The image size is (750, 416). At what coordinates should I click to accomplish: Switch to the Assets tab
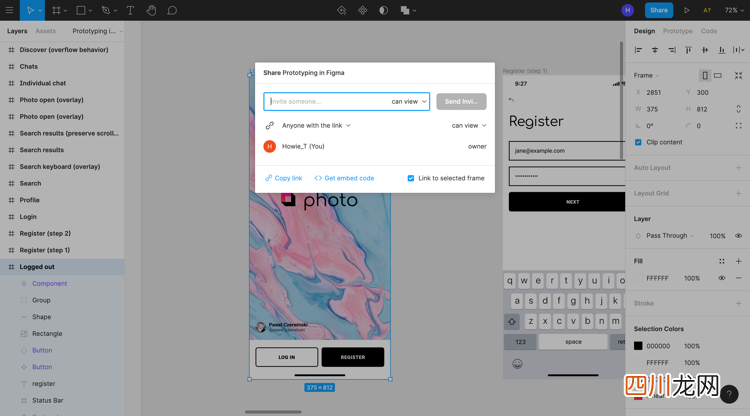(x=45, y=31)
